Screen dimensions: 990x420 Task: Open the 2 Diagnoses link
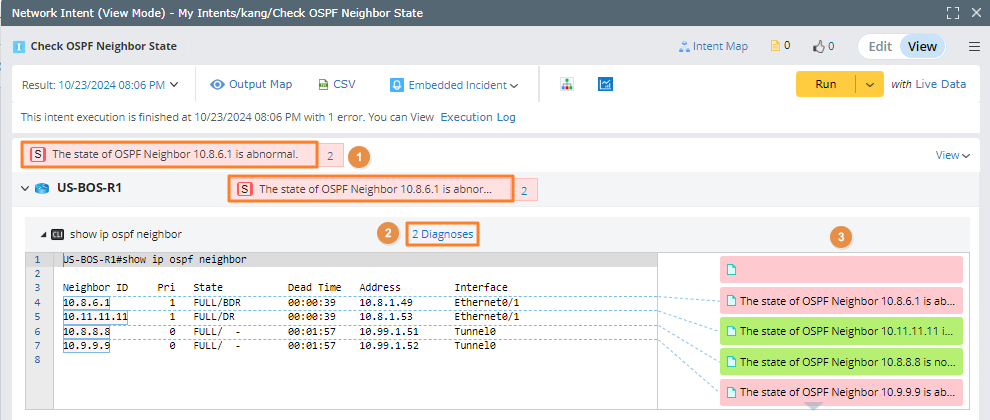(x=442, y=234)
